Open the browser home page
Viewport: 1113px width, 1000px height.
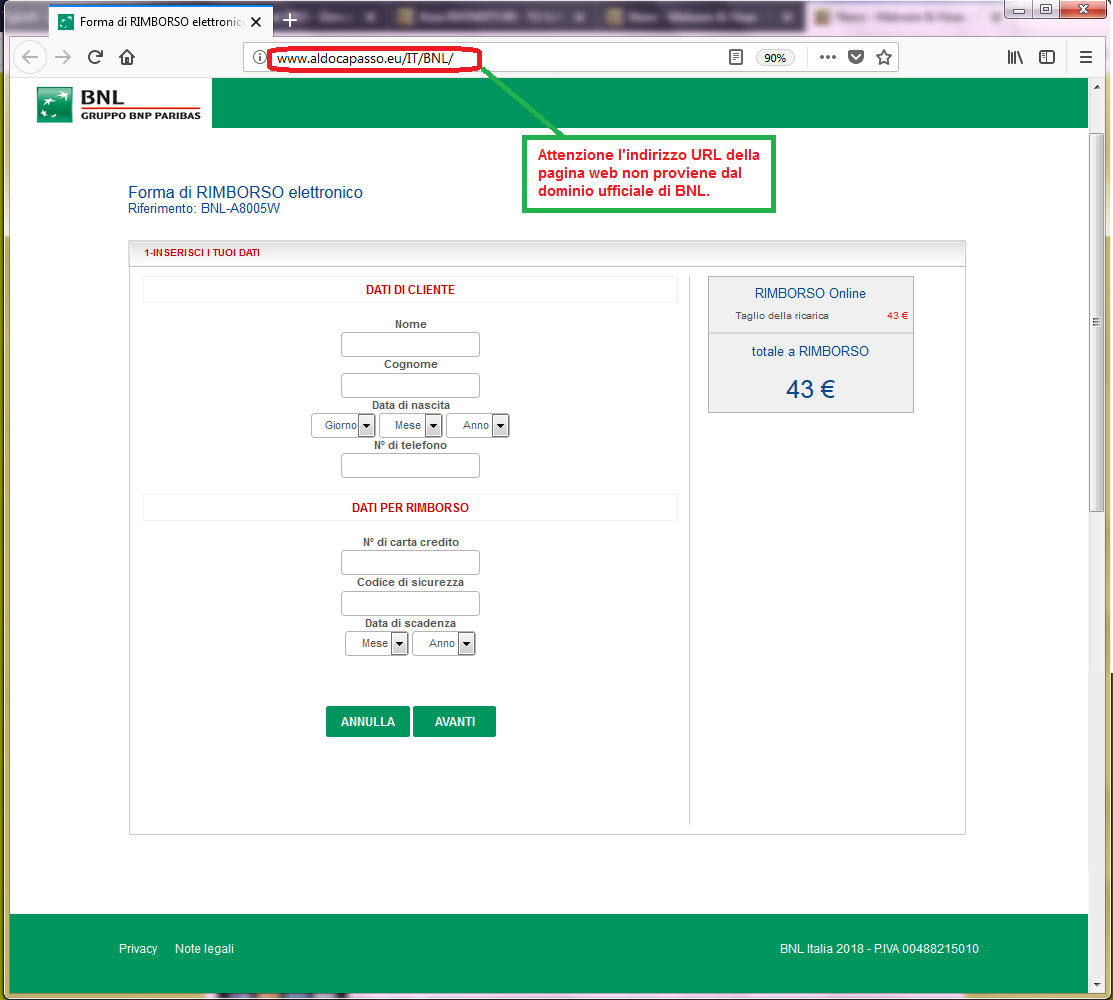127,57
